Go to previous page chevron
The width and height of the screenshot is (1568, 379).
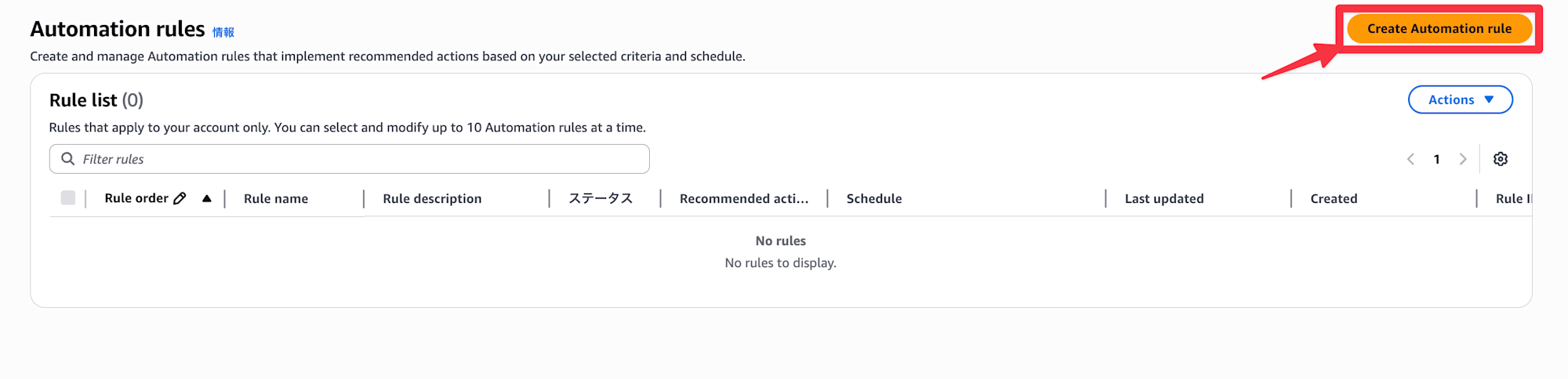tap(1410, 159)
